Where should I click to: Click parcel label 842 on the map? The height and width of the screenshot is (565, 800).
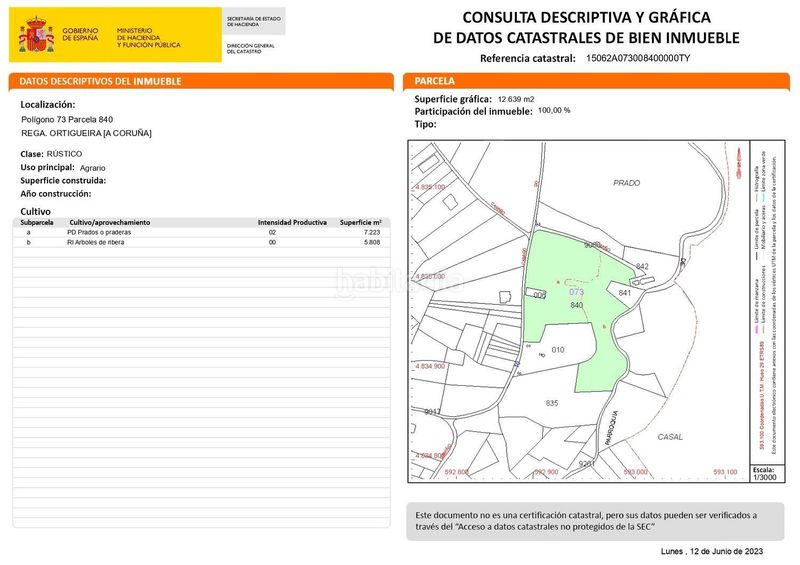pos(642,266)
